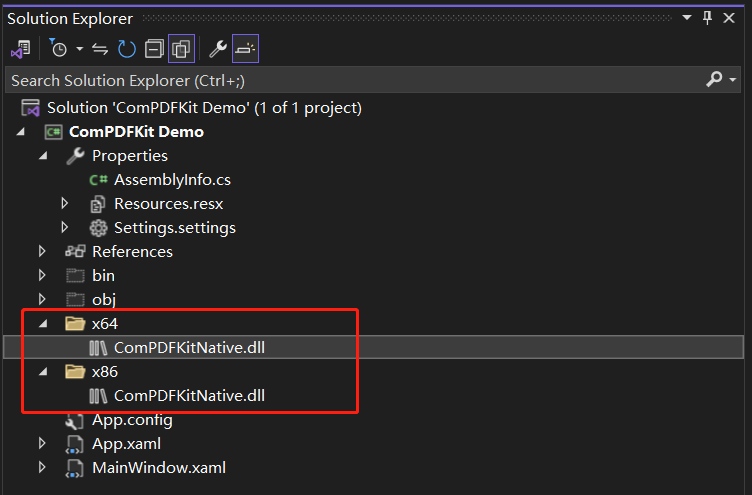Click the App.config wrench file icon
Viewport: 752px width, 495px height.
75,421
